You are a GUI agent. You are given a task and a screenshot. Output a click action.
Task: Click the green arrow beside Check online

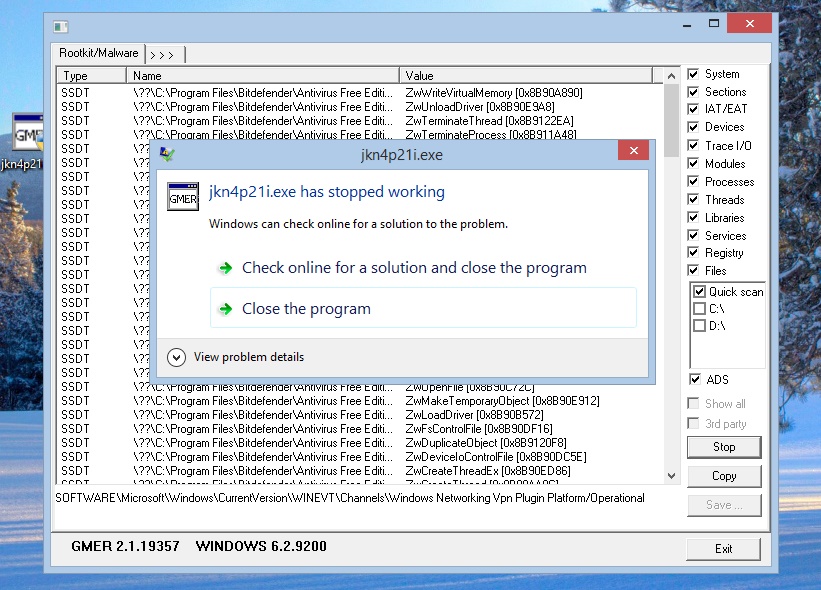click(x=226, y=268)
